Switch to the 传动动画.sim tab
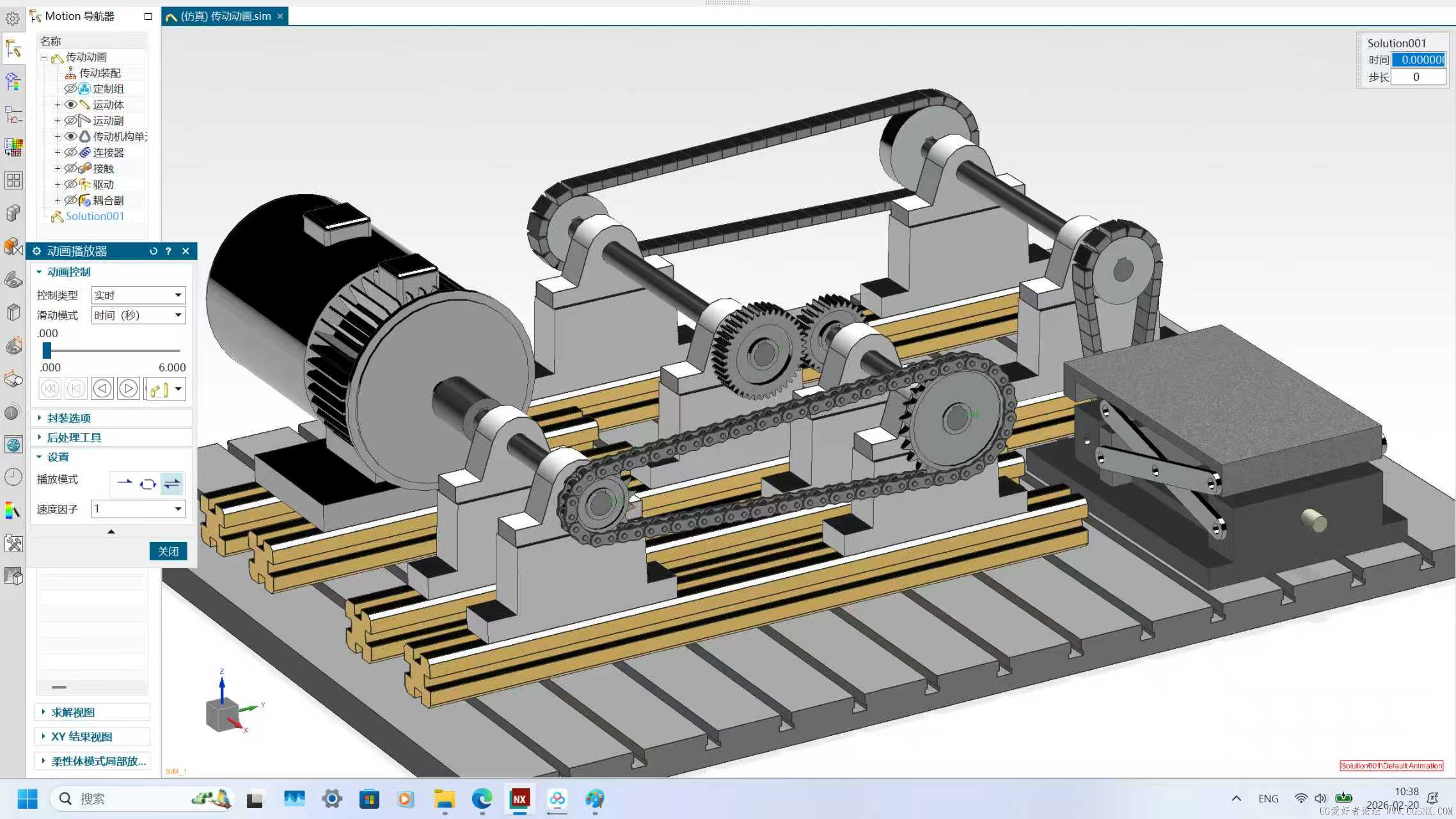 225,16
